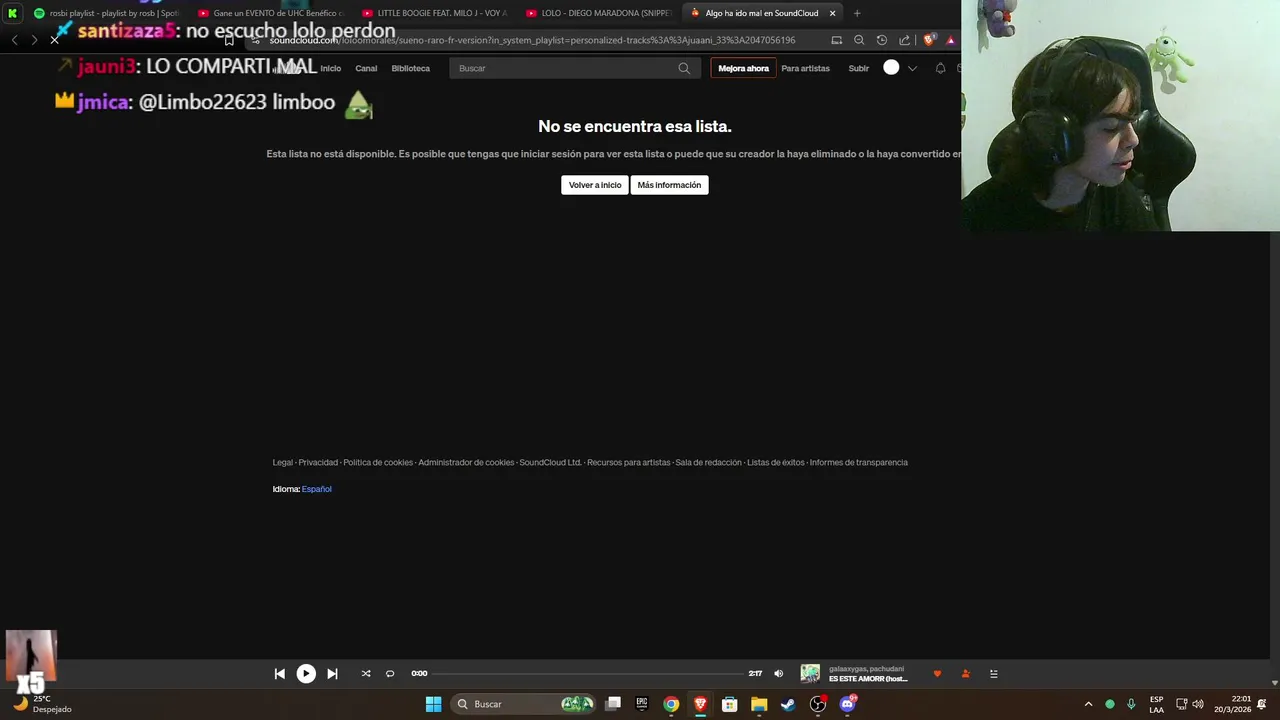Open the pinned Kick tab
This screenshot has height=720, width=1280.
(x=13, y=13)
